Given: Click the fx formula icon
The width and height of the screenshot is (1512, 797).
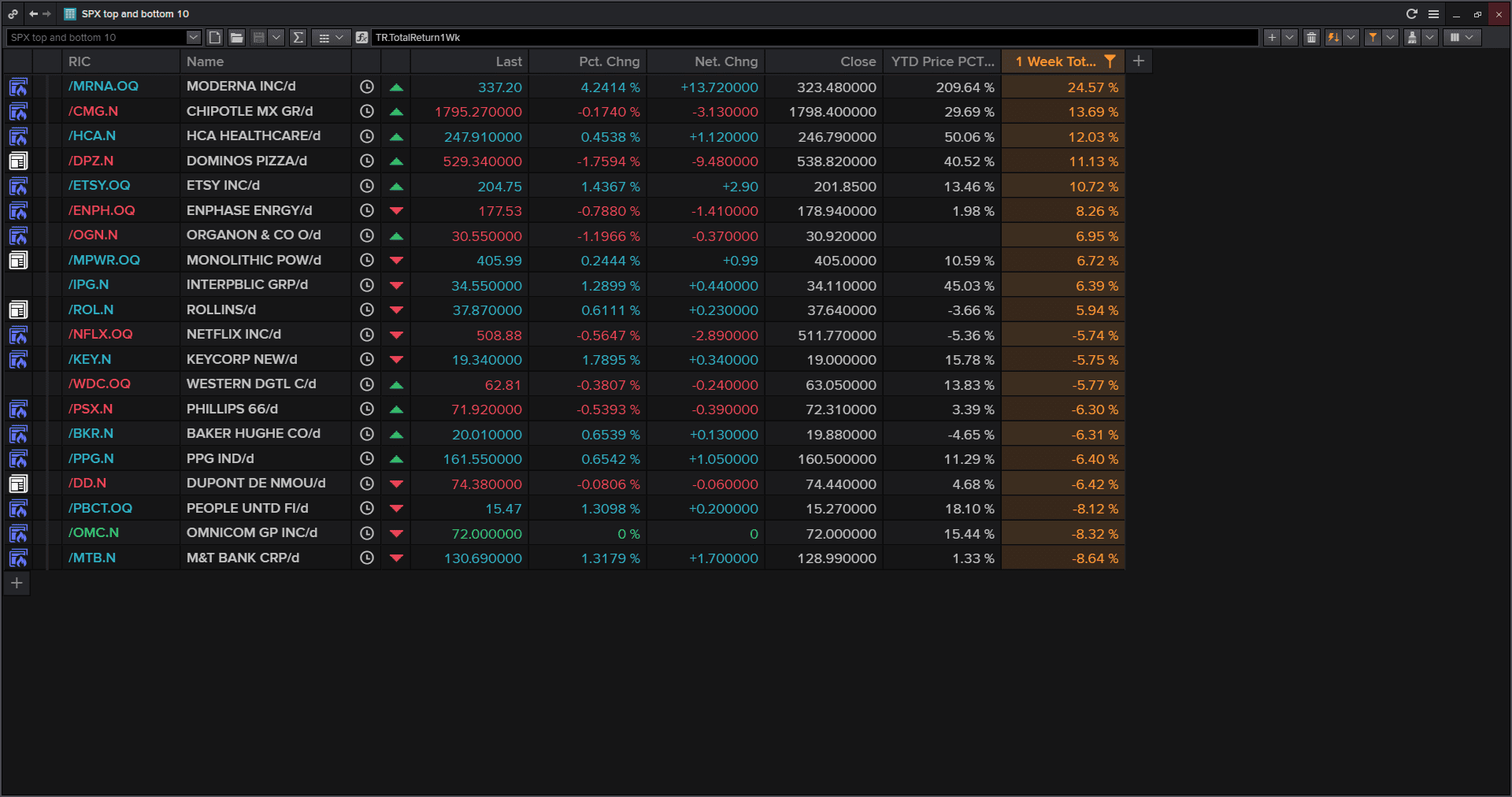Looking at the screenshot, I should [362, 37].
